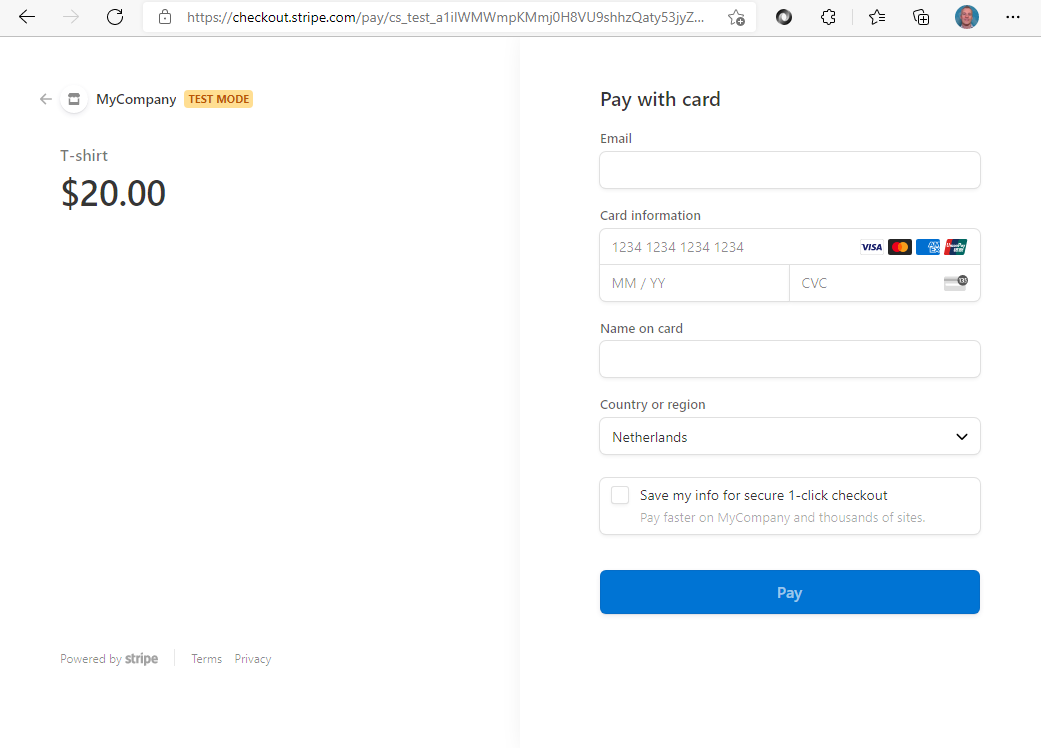Screen dimensions: 1041x748
Task: Expand the Netherlands country selector chevron
Action: click(961, 436)
